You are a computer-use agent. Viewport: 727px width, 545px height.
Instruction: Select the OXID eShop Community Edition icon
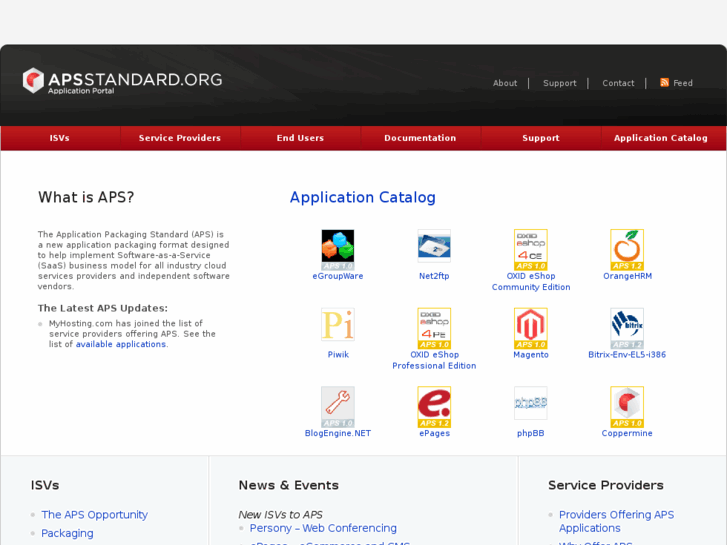pyautogui.click(x=530, y=250)
